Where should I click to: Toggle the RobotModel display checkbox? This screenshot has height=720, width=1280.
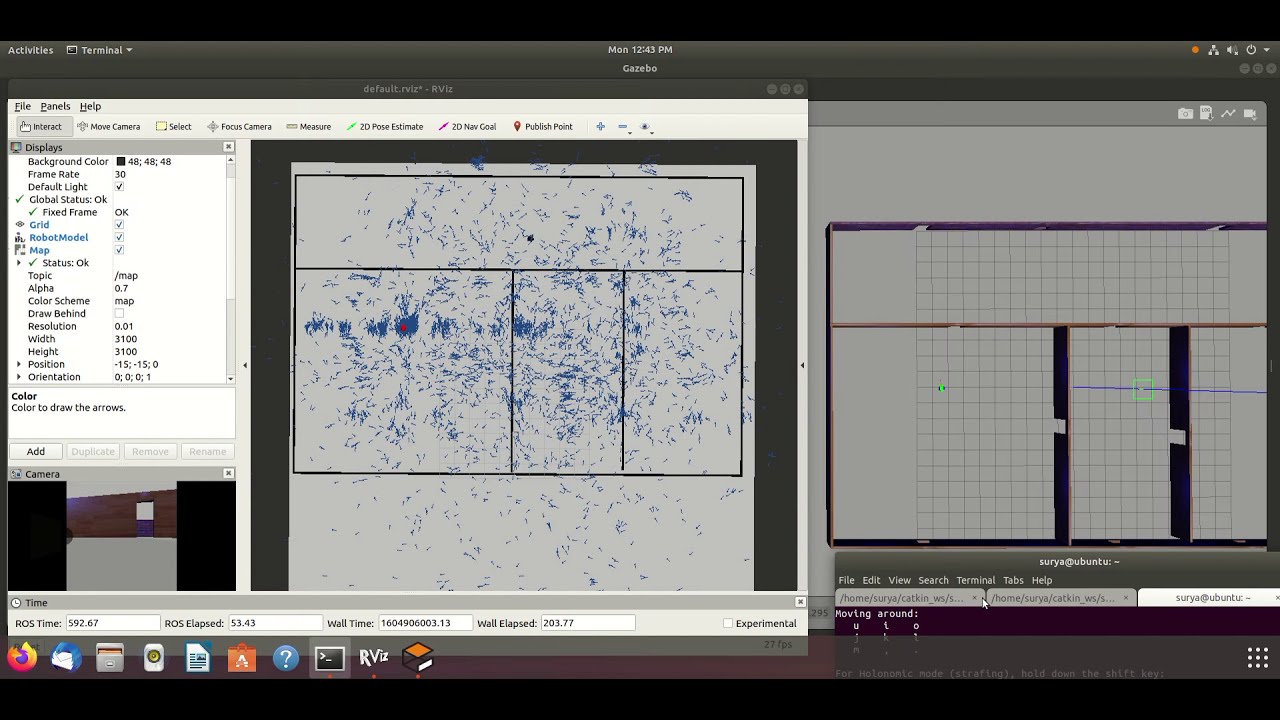click(119, 238)
